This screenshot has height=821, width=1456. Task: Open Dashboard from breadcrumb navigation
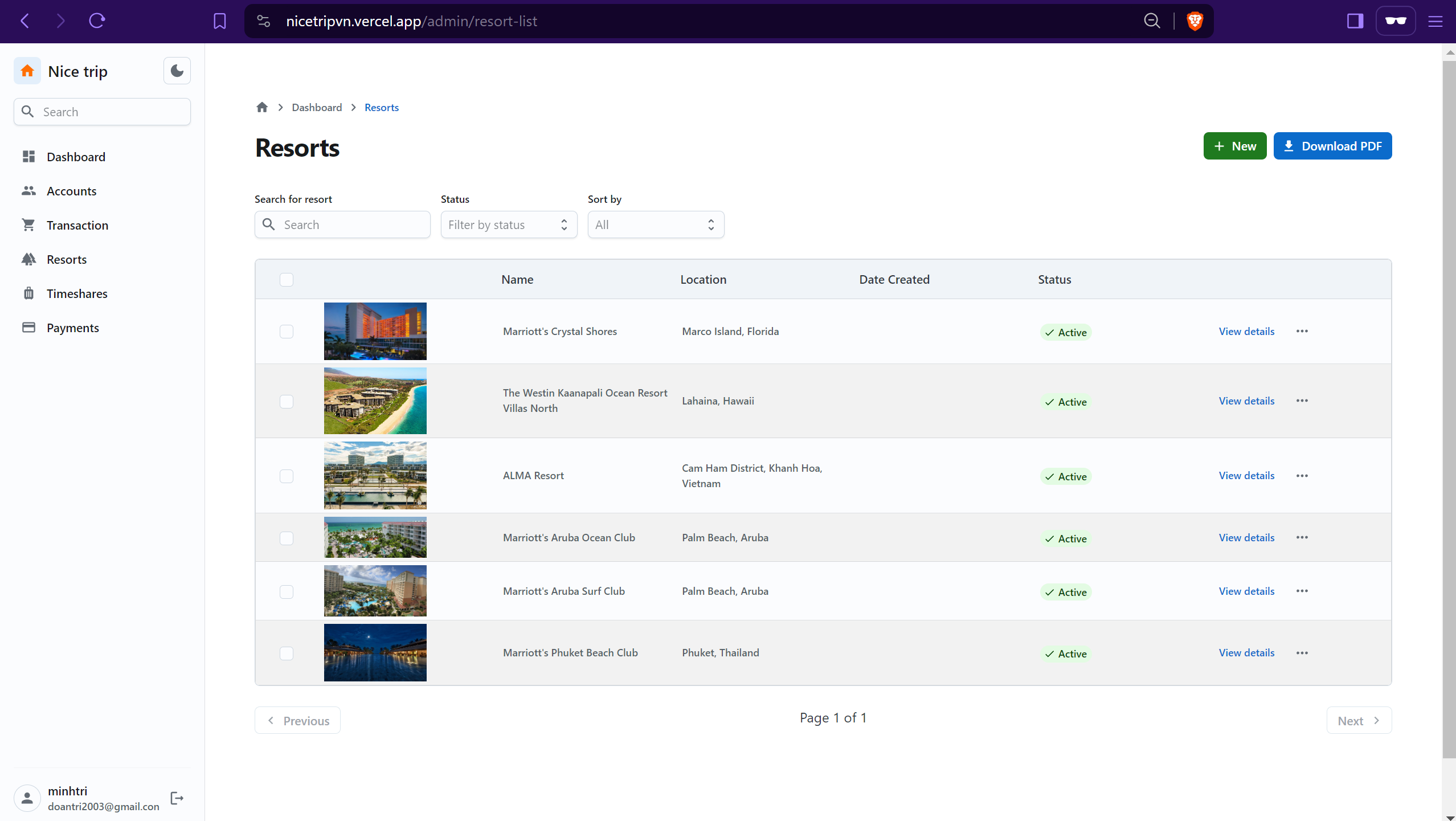[x=317, y=107]
